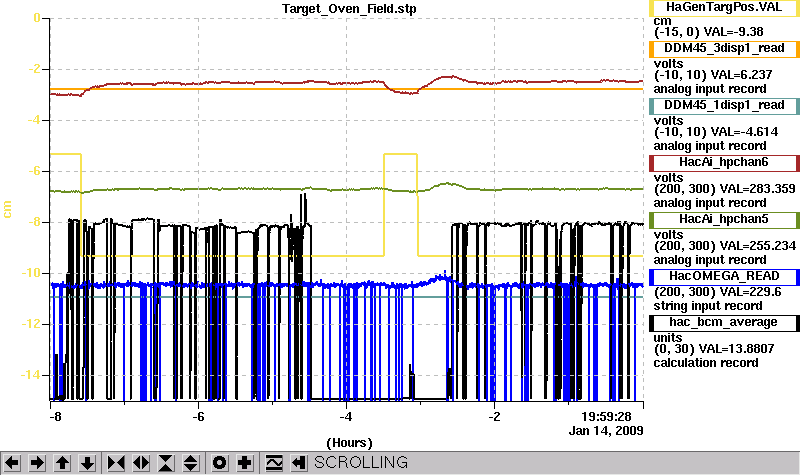Pan the graph left with left arrow
Viewport: 800px width, 475px height.
[x=12, y=463]
